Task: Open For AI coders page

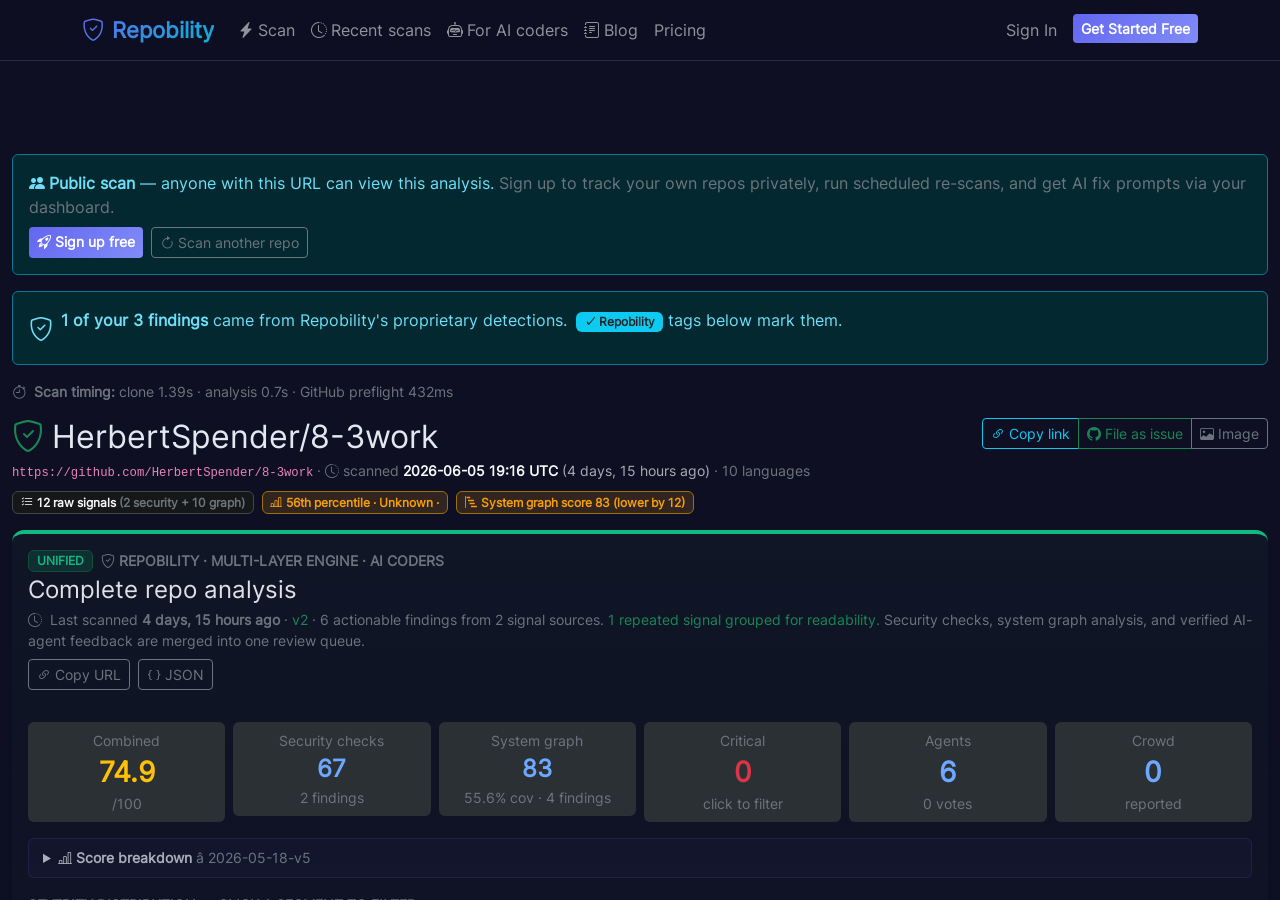Action: pyautogui.click(x=507, y=30)
